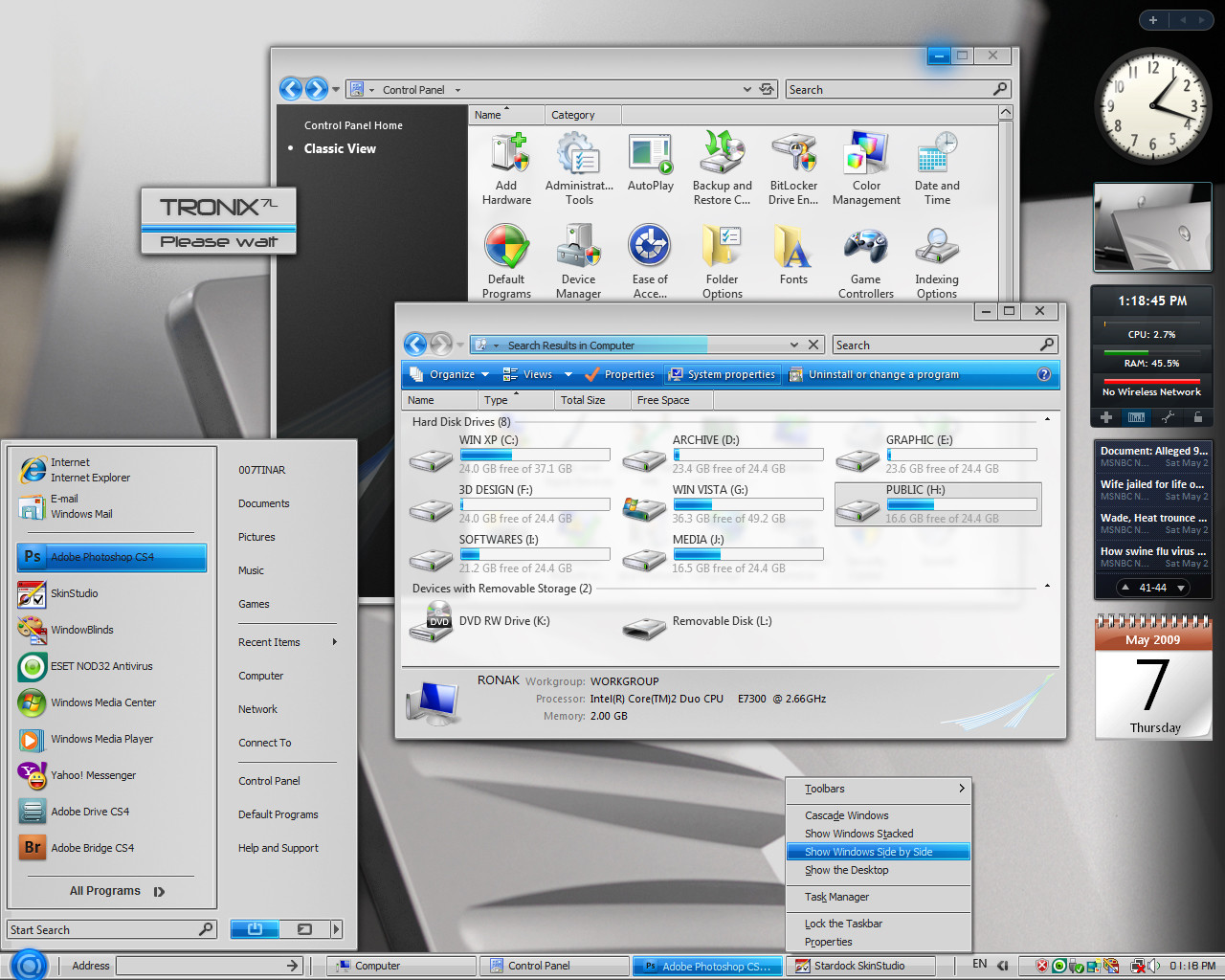The height and width of the screenshot is (980, 1225).
Task: Open the Device Manager icon
Action: point(579,261)
